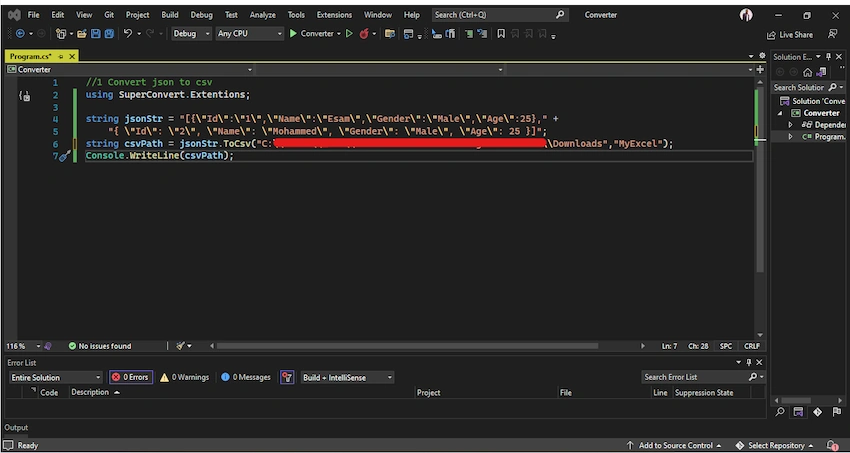Click Add to Source Control
The image size is (850, 453).
click(674, 445)
